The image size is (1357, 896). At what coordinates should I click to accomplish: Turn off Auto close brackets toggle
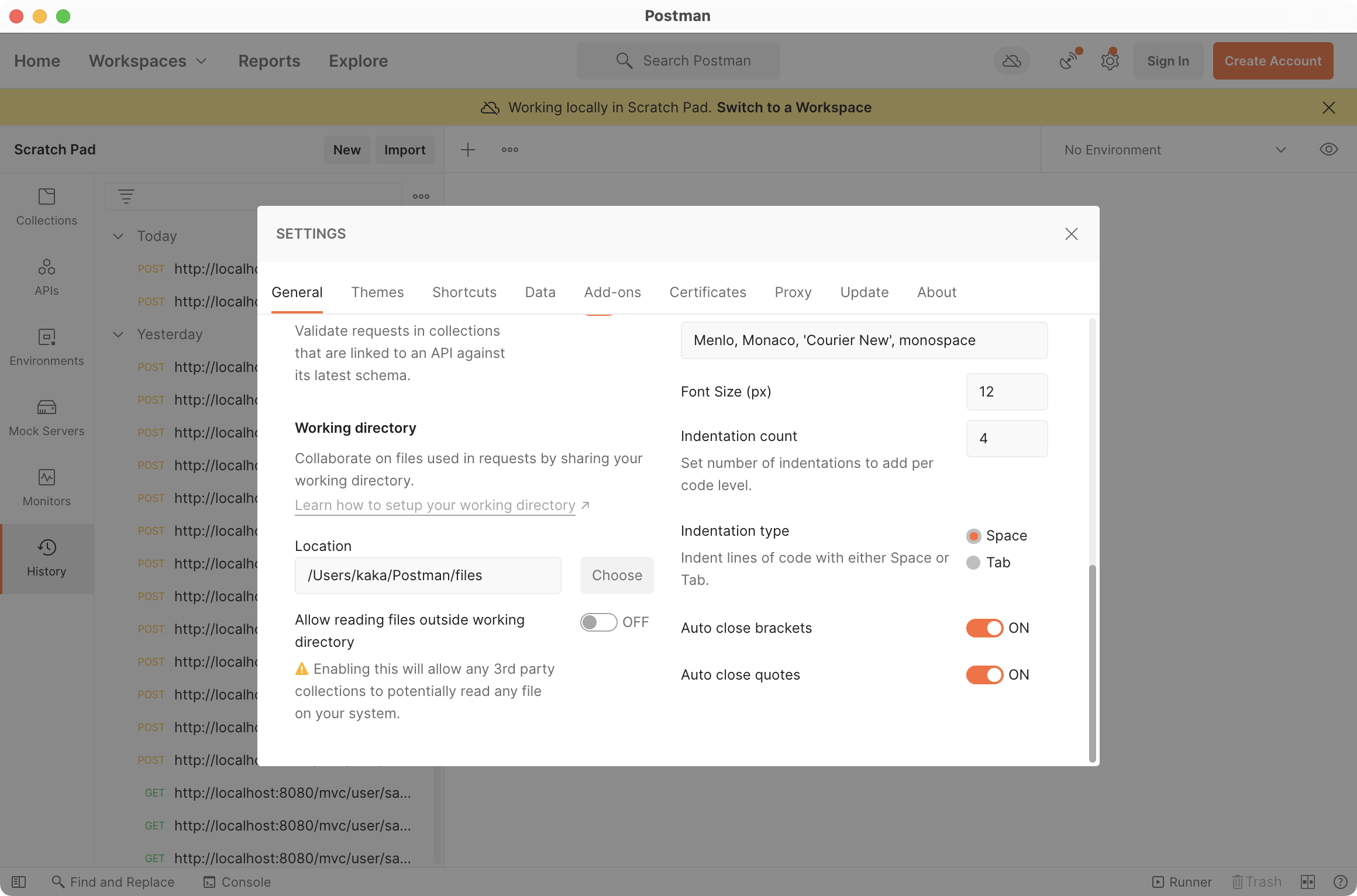point(984,628)
